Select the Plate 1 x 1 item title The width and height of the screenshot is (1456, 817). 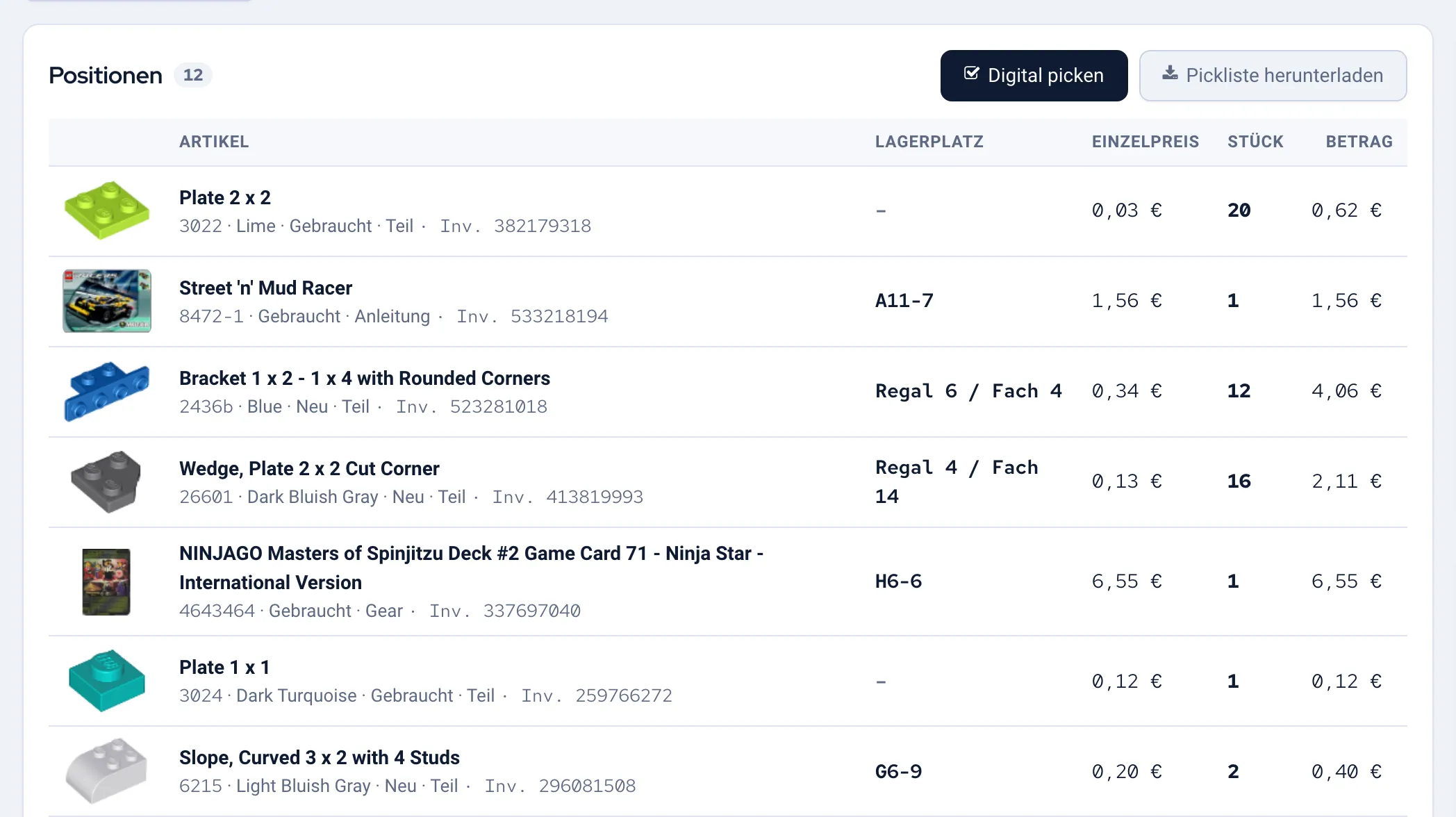pos(224,667)
